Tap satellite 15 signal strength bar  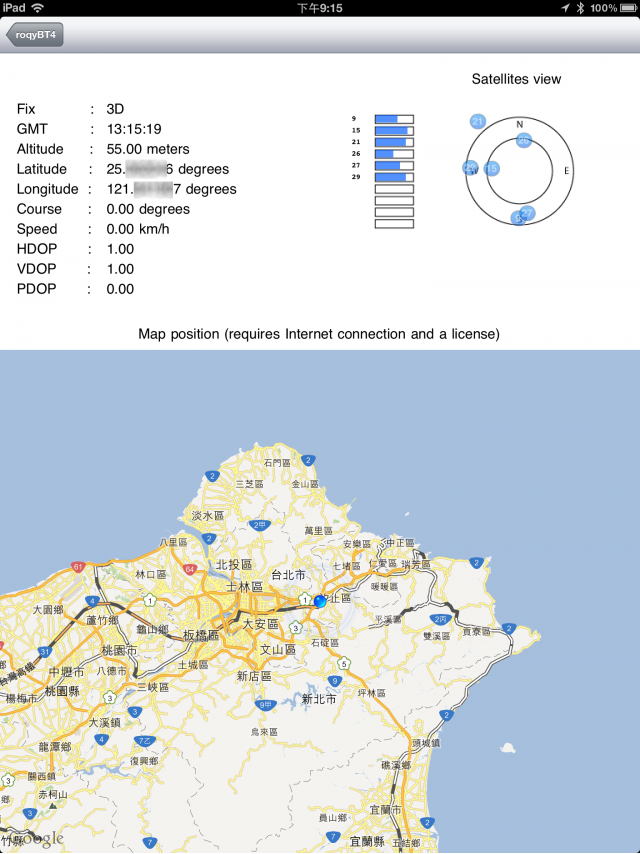pyautogui.click(x=394, y=131)
